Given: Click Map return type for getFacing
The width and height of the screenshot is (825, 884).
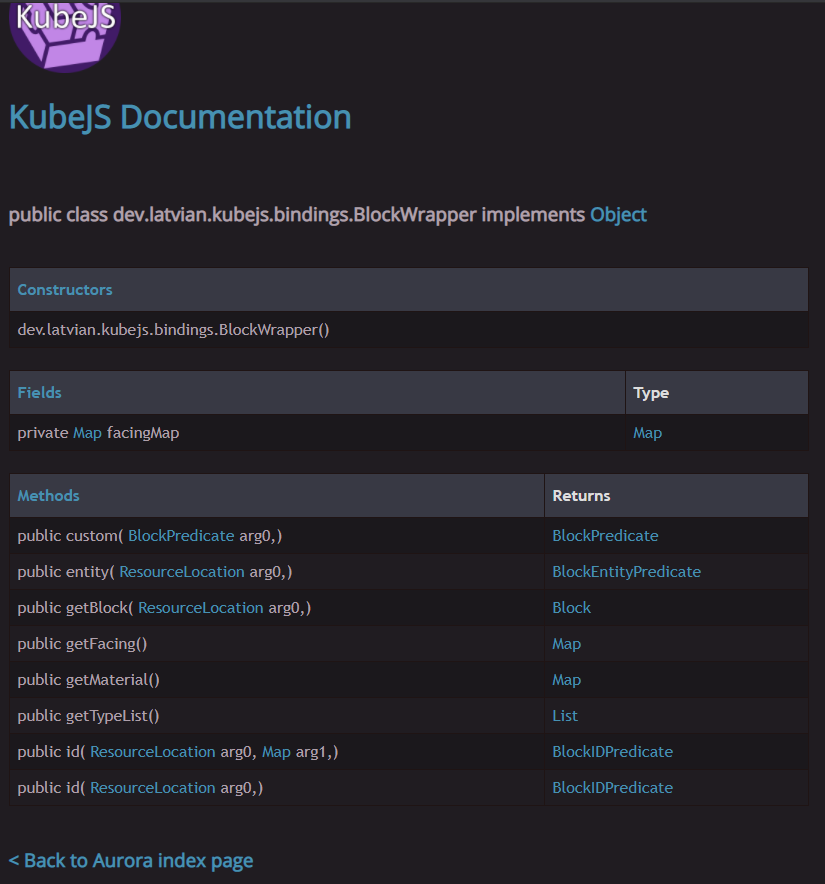Looking at the screenshot, I should (566, 644).
